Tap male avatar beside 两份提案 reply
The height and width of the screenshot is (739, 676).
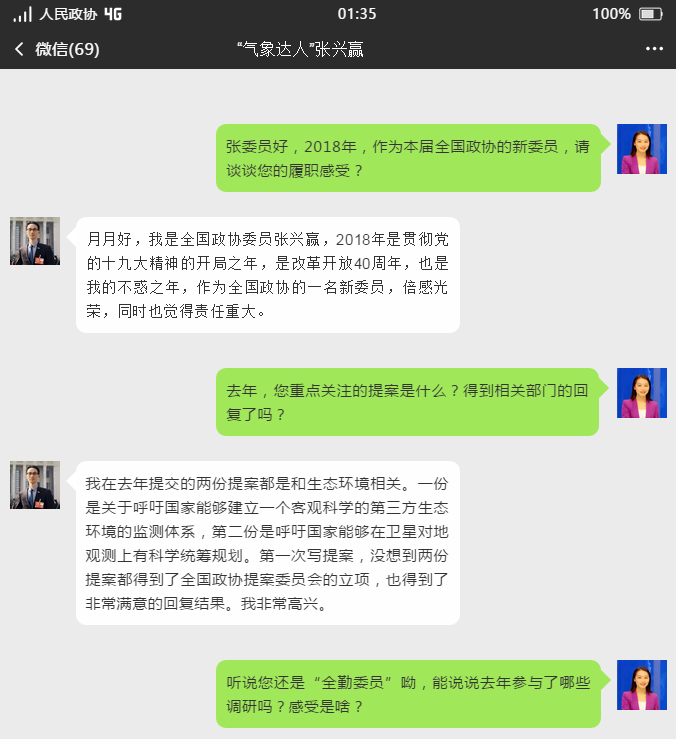[x=35, y=485]
